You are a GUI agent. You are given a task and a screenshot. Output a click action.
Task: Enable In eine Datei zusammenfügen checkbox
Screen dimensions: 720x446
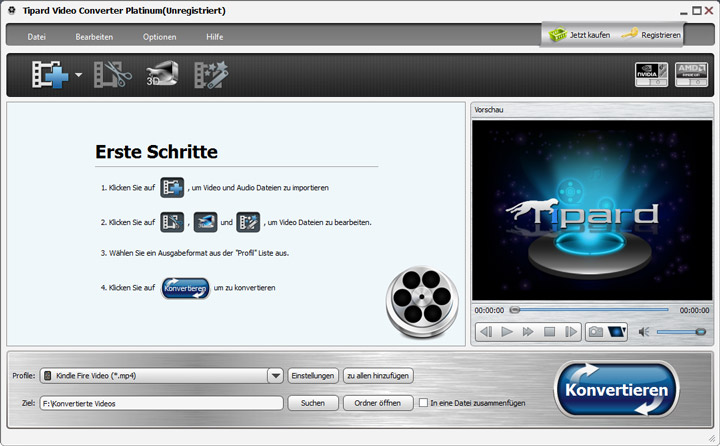tap(423, 403)
